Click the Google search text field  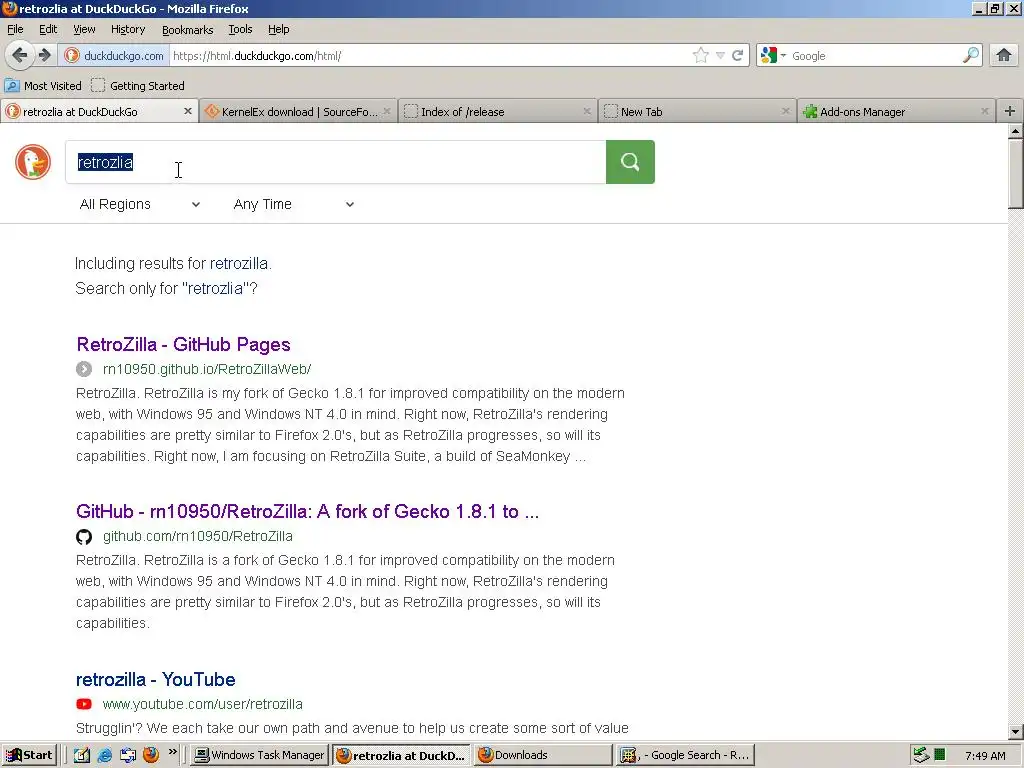click(875, 56)
